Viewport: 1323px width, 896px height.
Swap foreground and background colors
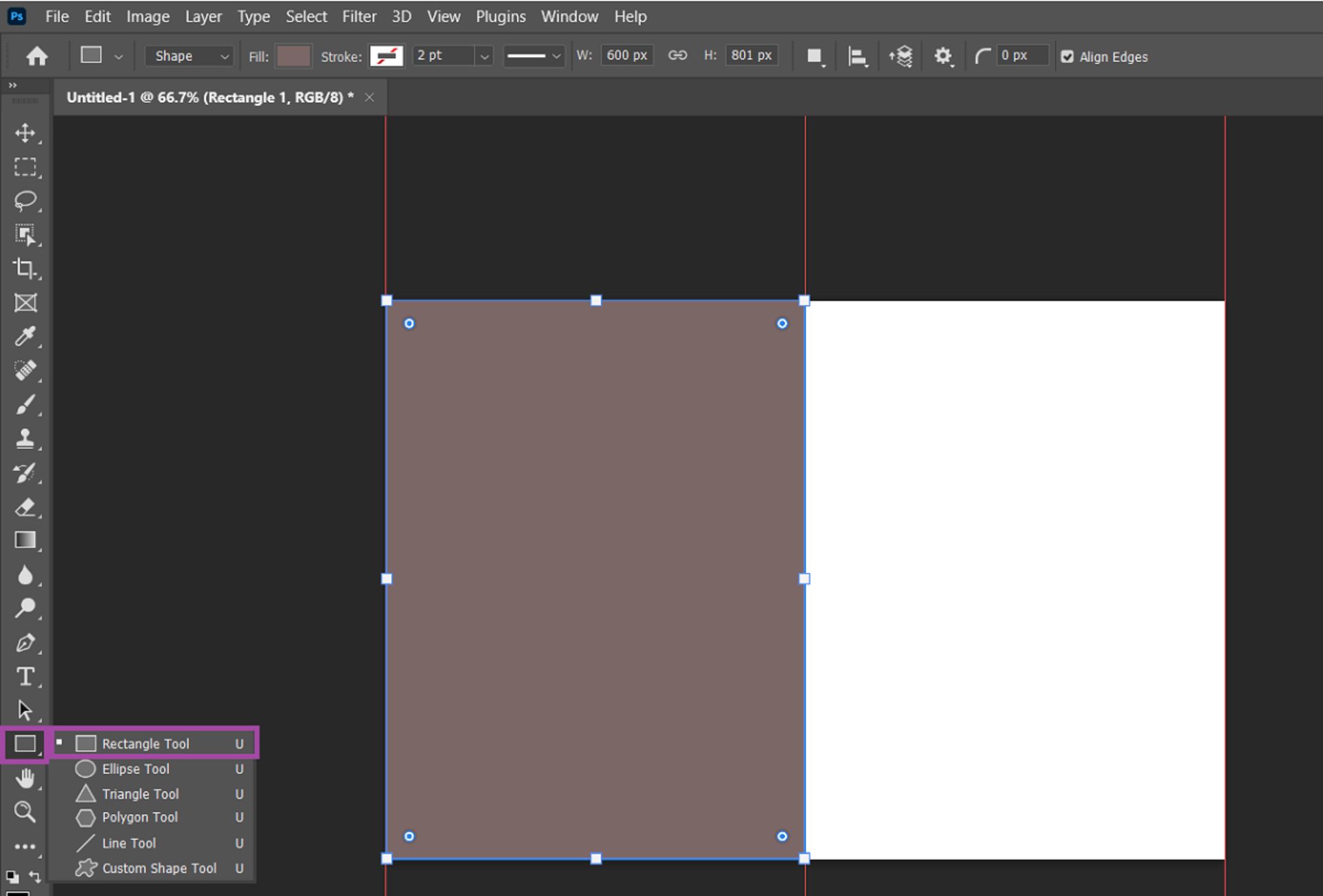[34, 876]
